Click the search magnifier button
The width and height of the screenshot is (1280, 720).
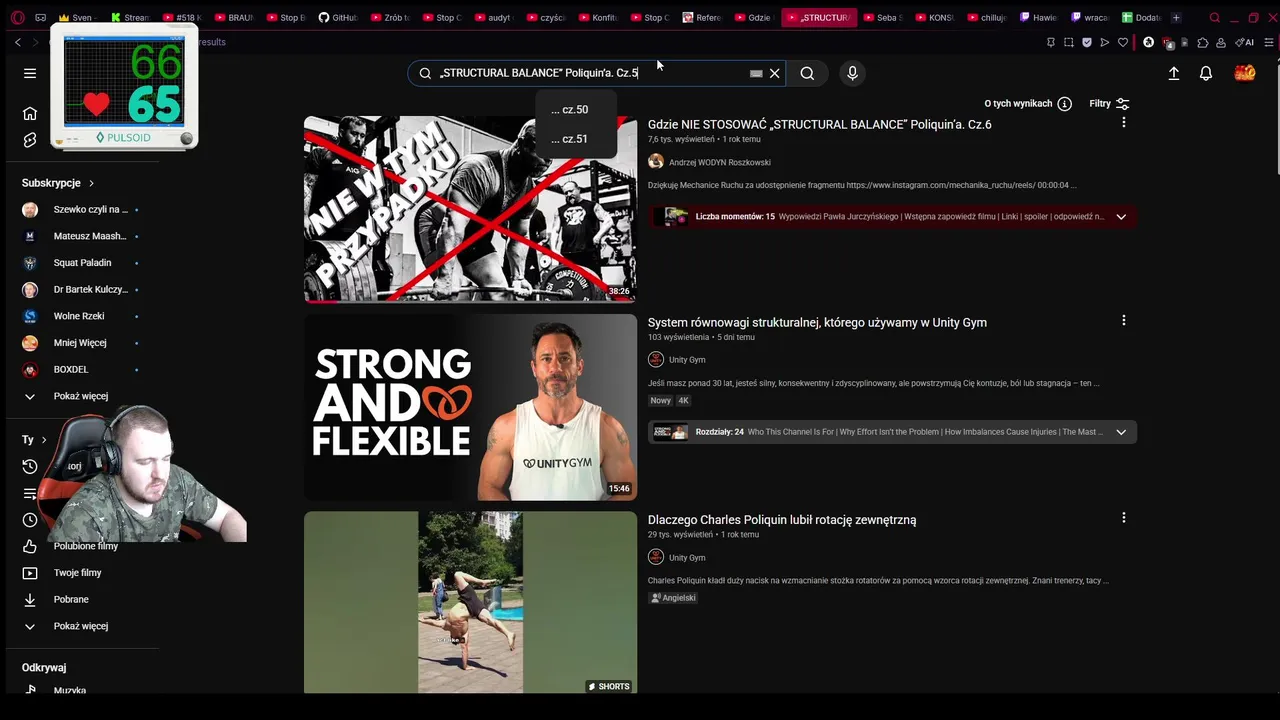pyautogui.click(x=807, y=73)
